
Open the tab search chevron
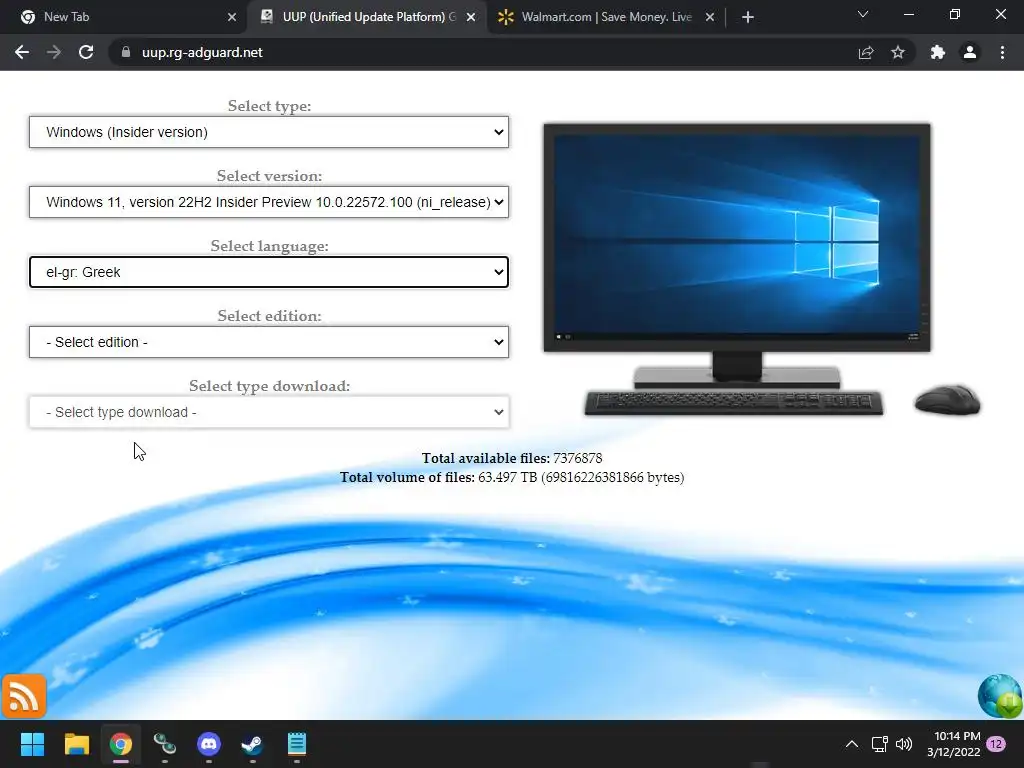(863, 14)
